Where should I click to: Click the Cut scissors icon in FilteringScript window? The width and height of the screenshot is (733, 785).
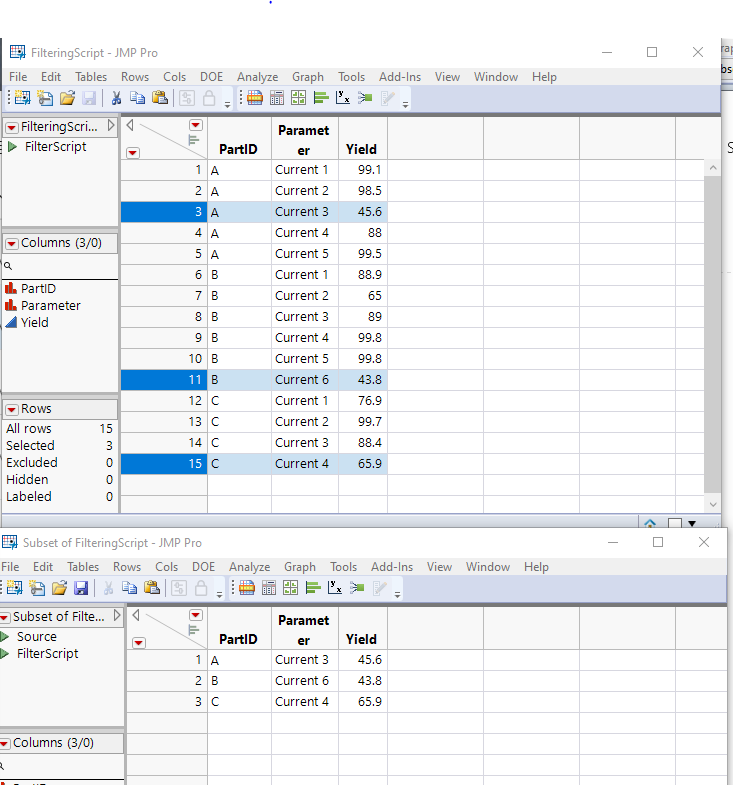coord(116,98)
